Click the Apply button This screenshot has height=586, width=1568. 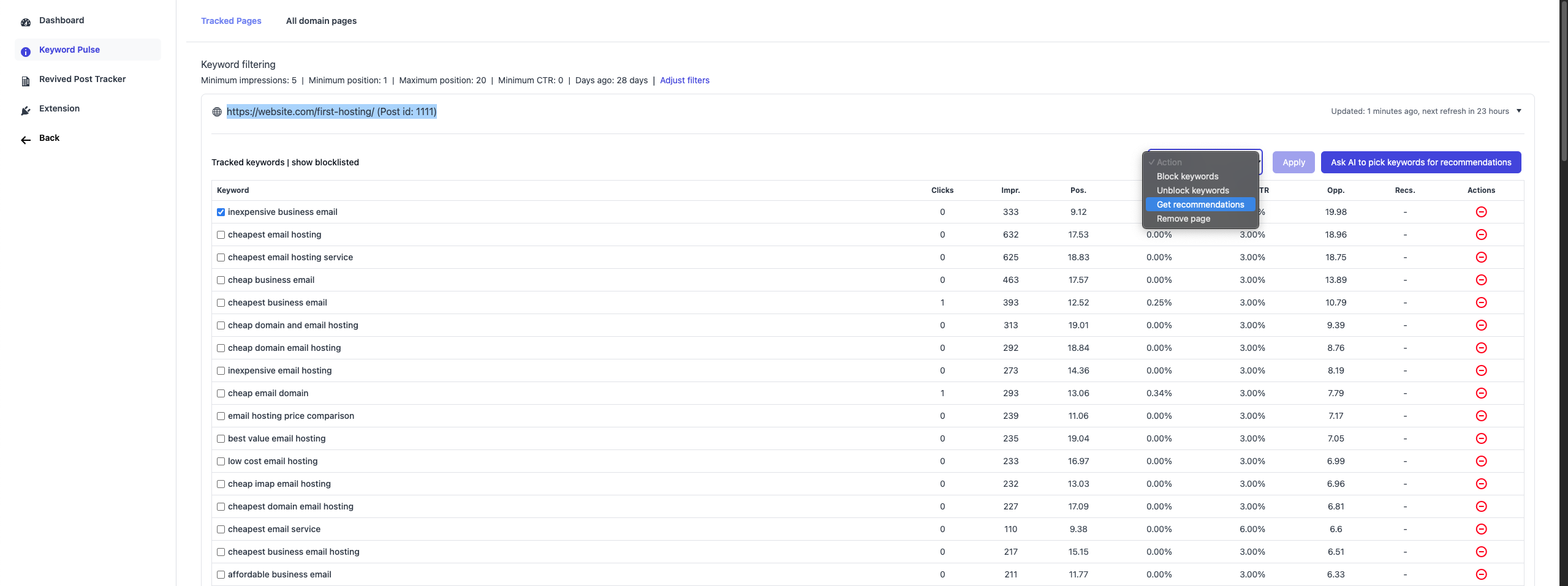click(x=1293, y=162)
